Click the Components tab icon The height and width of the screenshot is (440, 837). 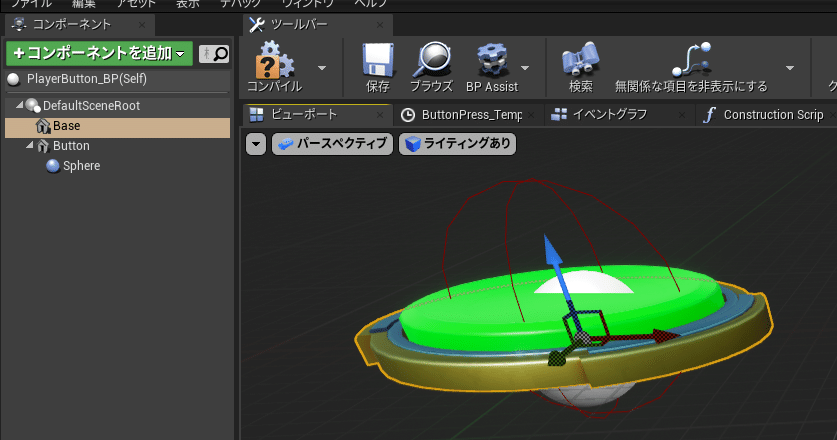coord(20,25)
